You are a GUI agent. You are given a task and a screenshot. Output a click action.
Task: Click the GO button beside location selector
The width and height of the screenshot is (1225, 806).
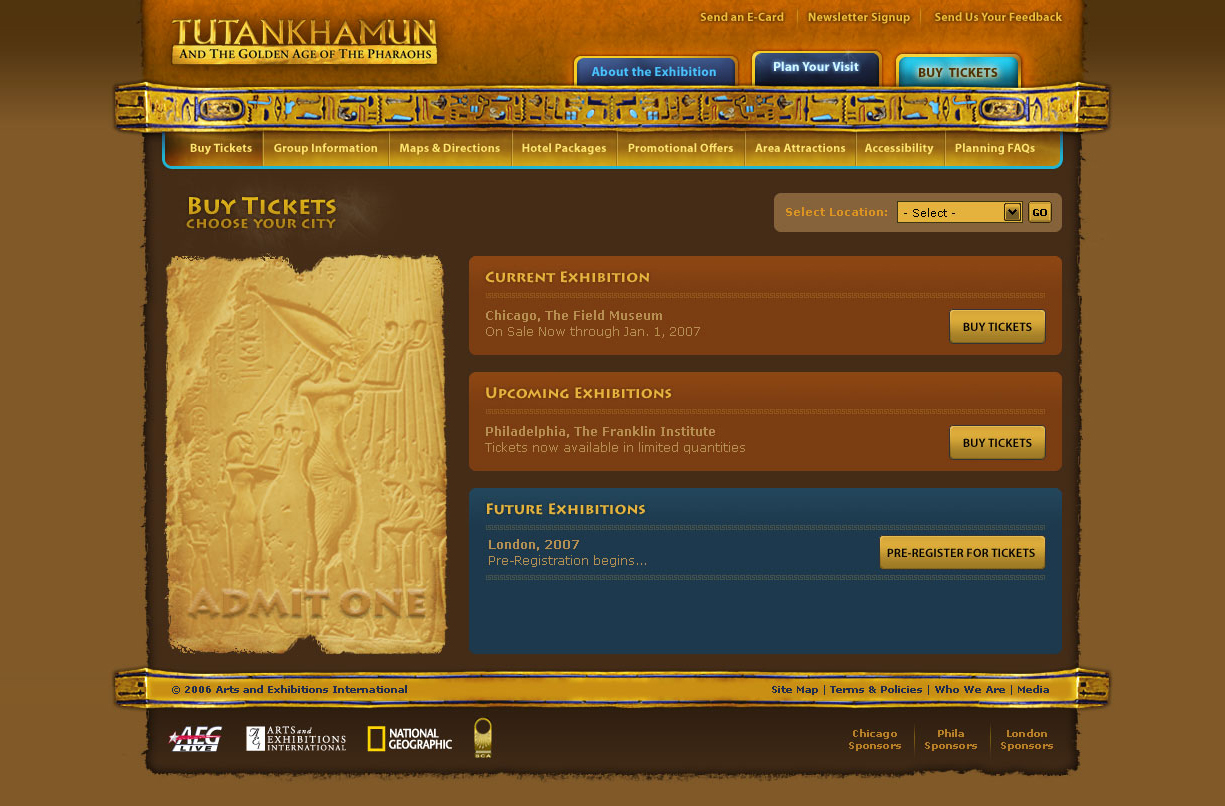(x=1040, y=212)
